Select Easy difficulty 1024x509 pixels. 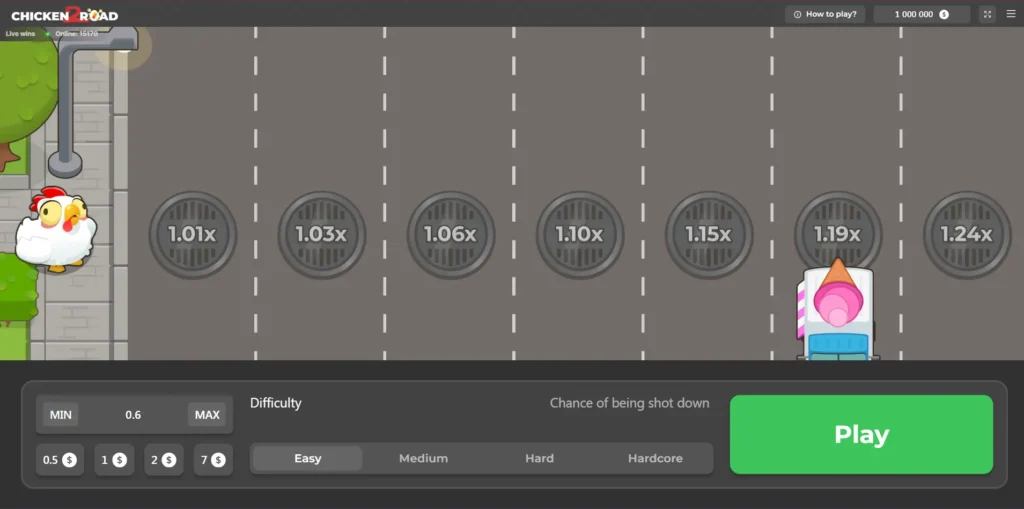point(307,458)
